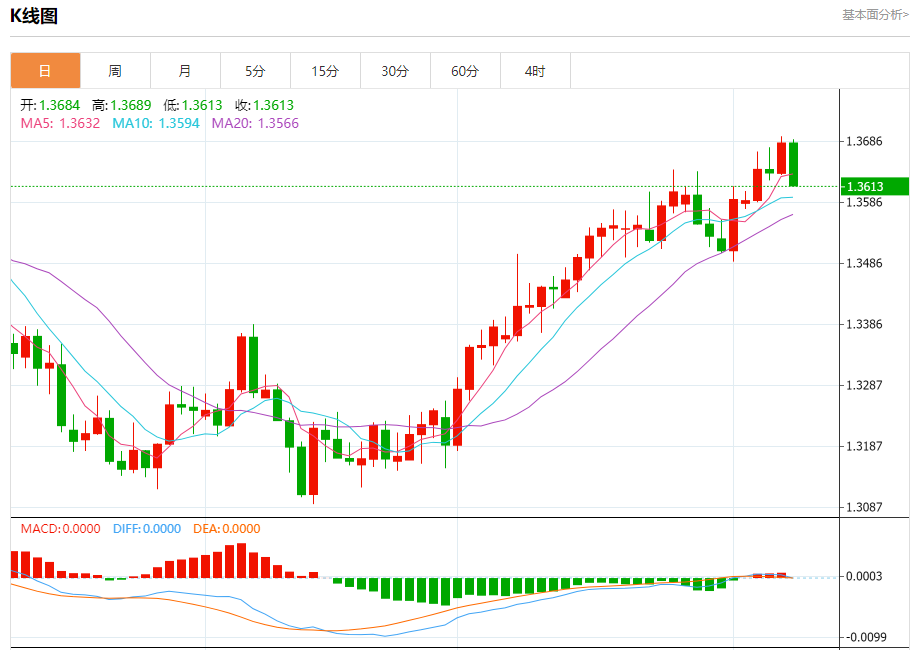Open the 基本面分析 link
Image resolution: width=920 pixels, height=650 pixels.
[875, 15]
